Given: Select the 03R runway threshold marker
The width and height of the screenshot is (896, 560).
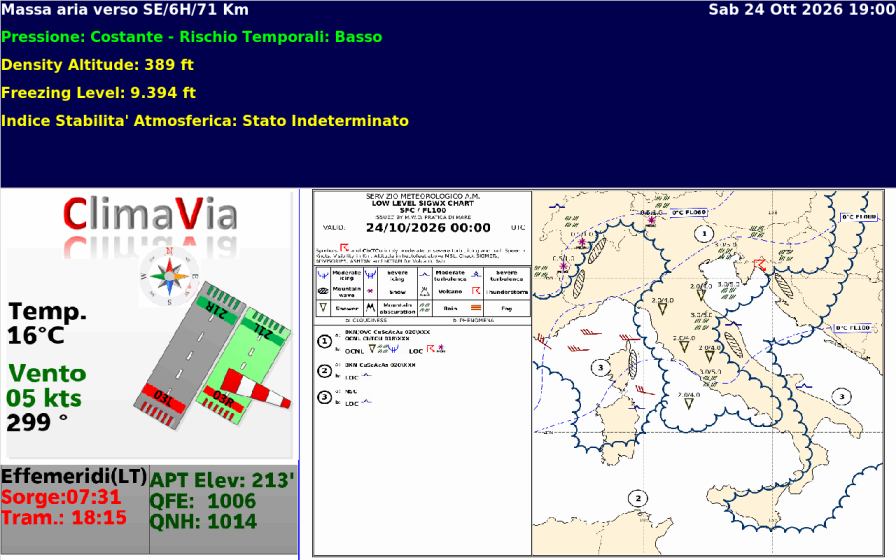Looking at the screenshot, I should pyautogui.click(x=224, y=398).
